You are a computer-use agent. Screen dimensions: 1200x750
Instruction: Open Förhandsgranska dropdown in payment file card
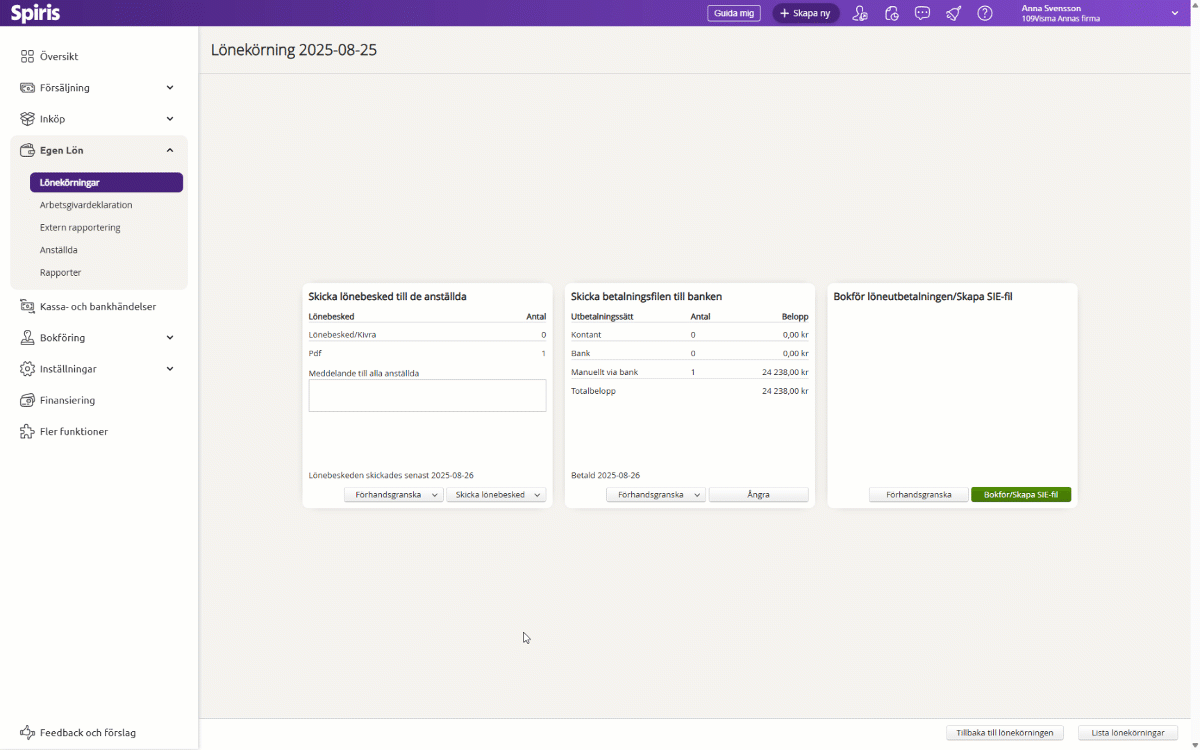[697, 495]
